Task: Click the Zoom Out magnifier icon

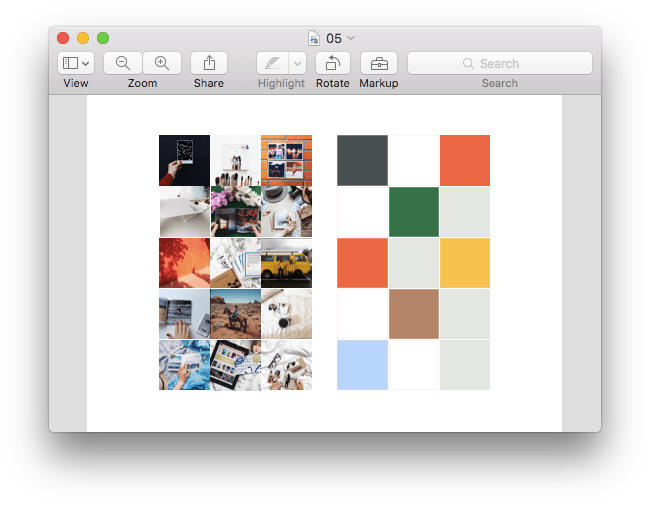Action: pos(123,63)
